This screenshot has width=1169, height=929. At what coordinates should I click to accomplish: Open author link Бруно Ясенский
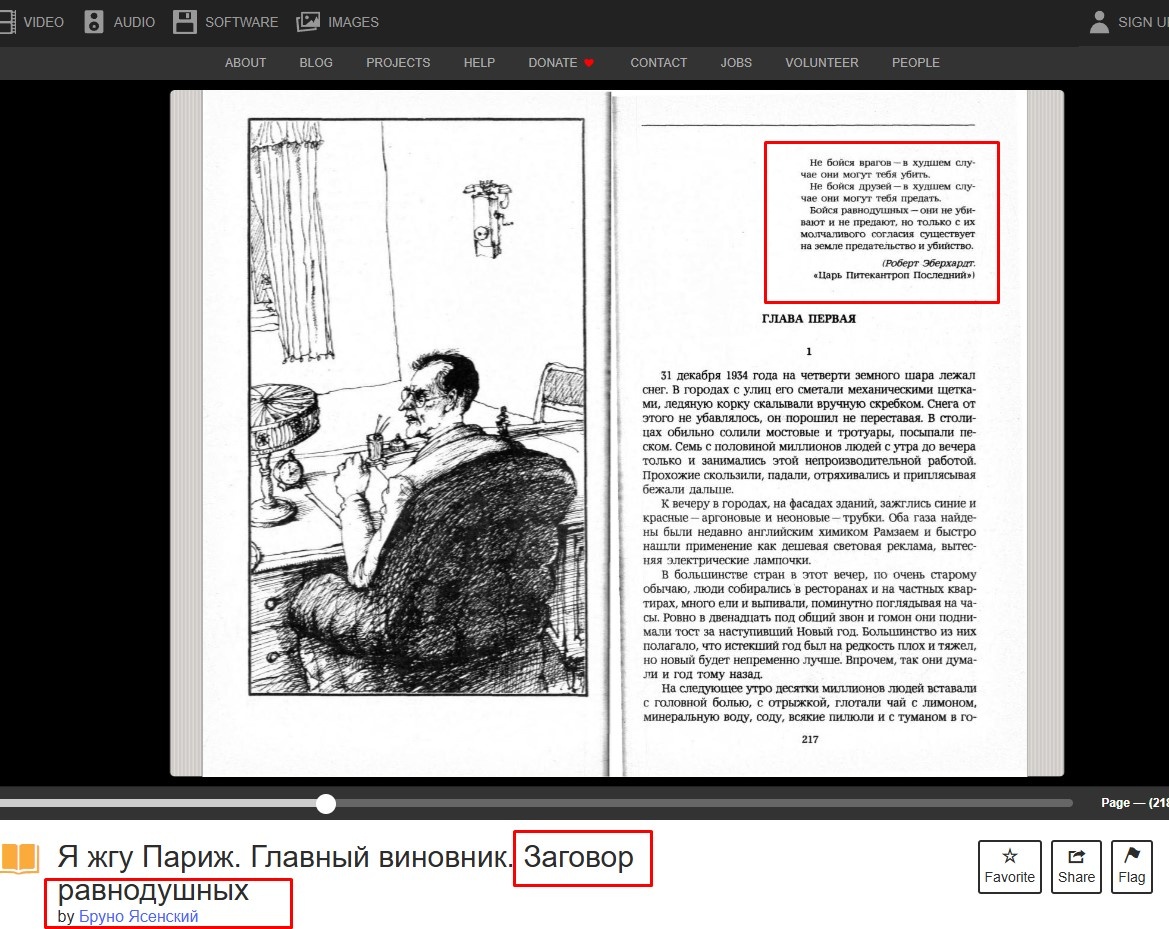(x=139, y=916)
